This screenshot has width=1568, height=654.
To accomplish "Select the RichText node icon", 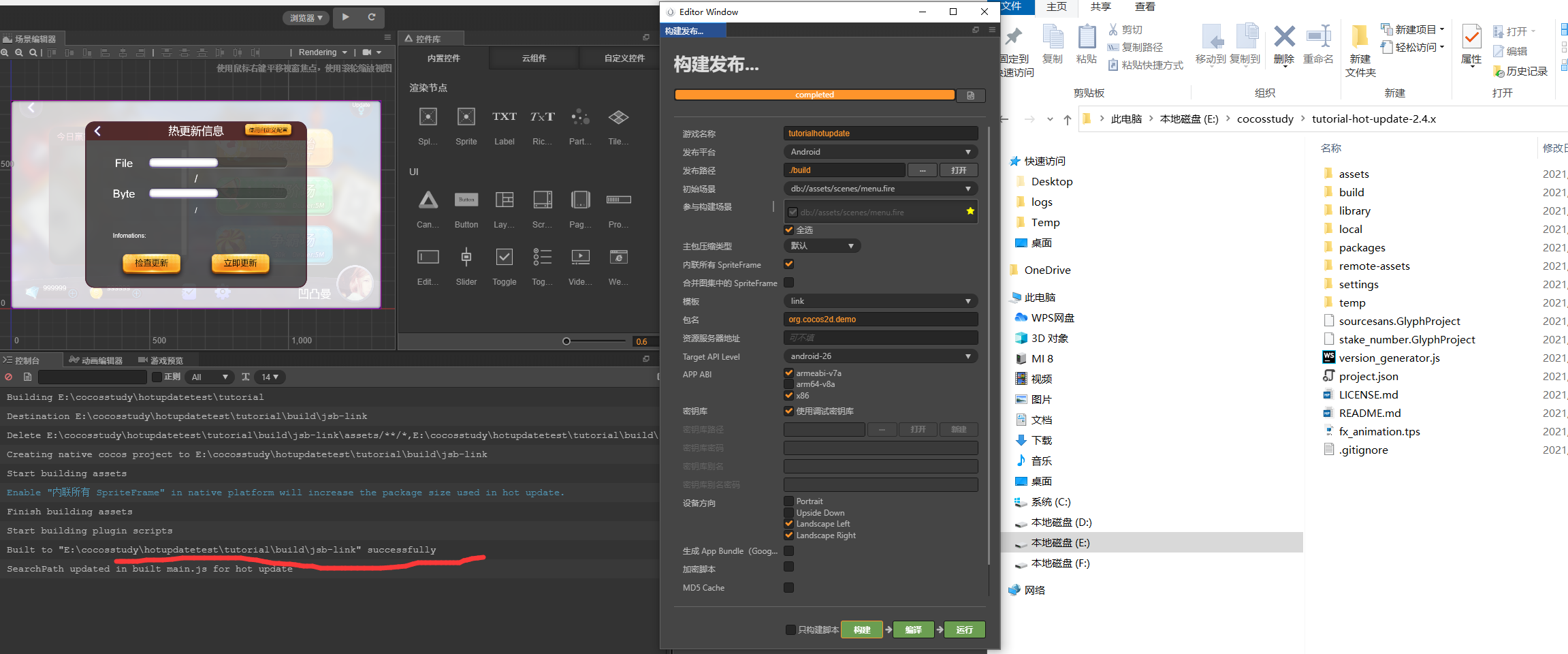I will 543,117.
